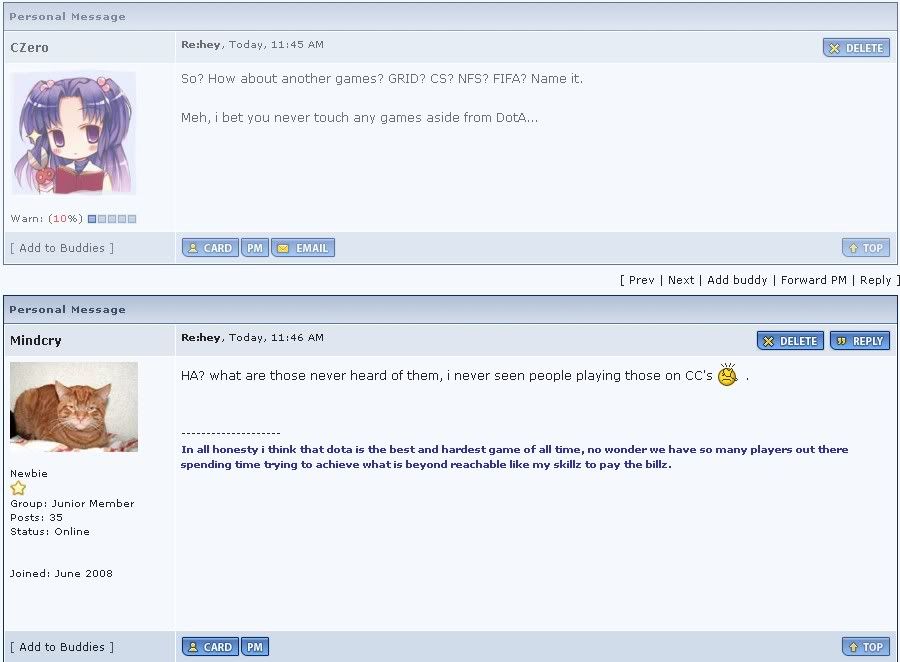Click CZero's anime girl avatar
The width and height of the screenshot is (900, 662).
73,133
